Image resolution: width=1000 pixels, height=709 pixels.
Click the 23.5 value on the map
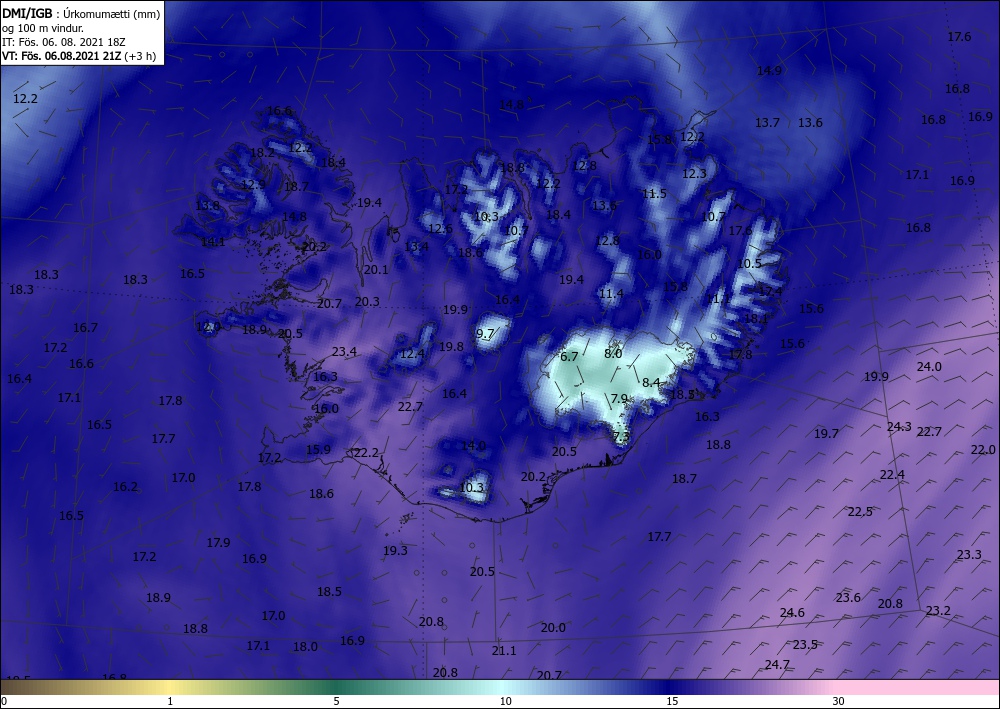click(x=805, y=645)
